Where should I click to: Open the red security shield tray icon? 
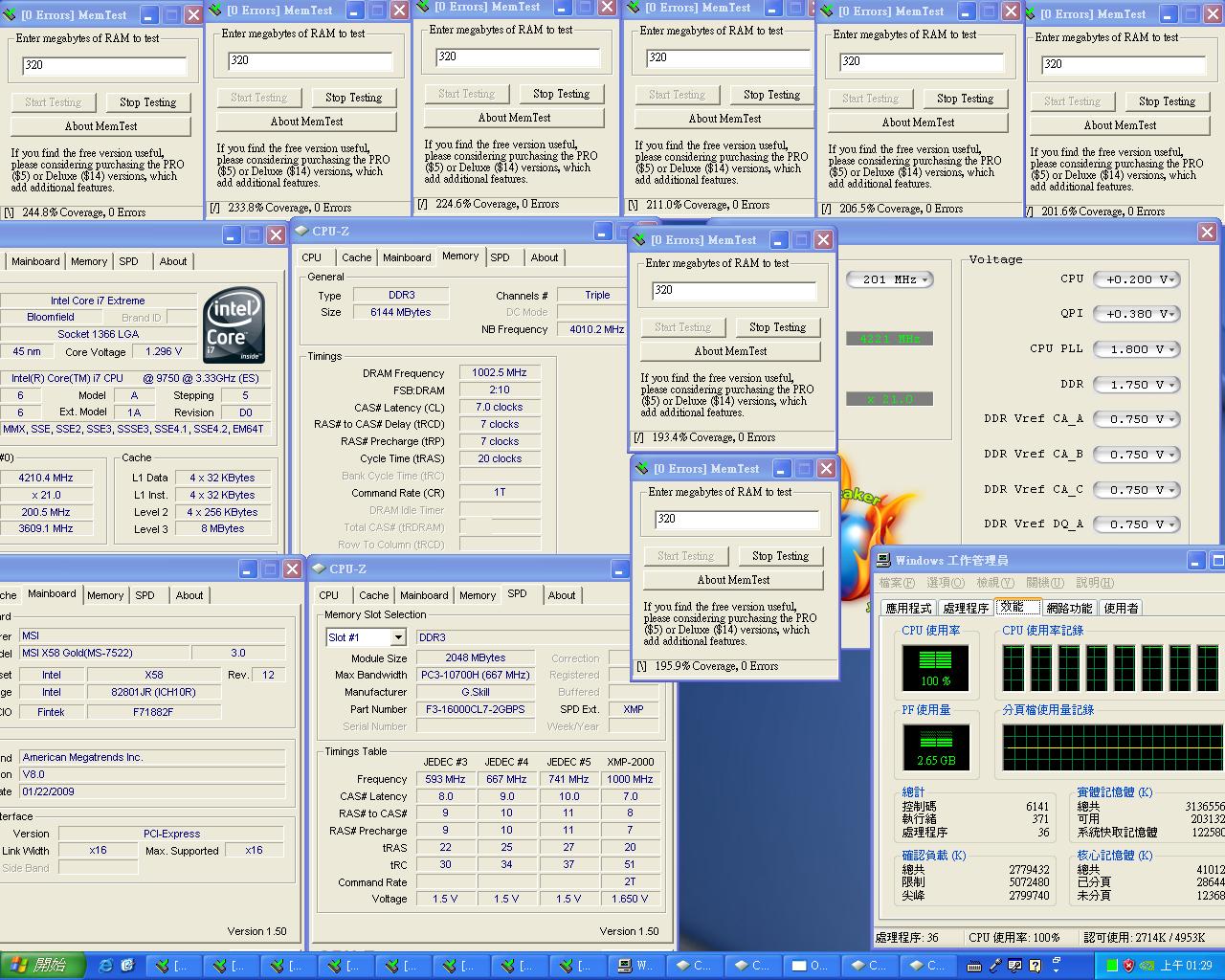pos(1128,965)
